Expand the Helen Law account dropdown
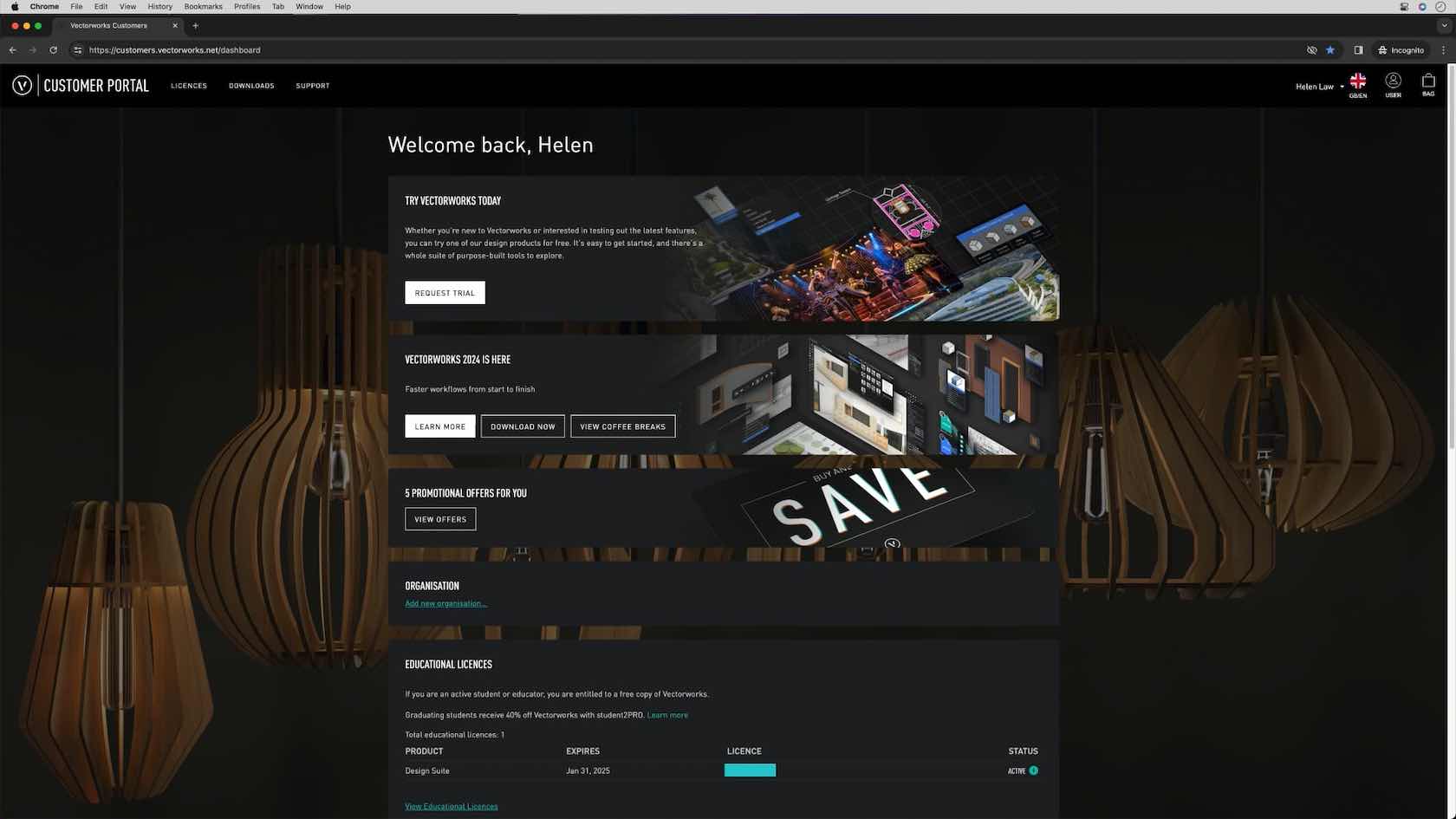The height and width of the screenshot is (819, 1456). coord(1319,87)
